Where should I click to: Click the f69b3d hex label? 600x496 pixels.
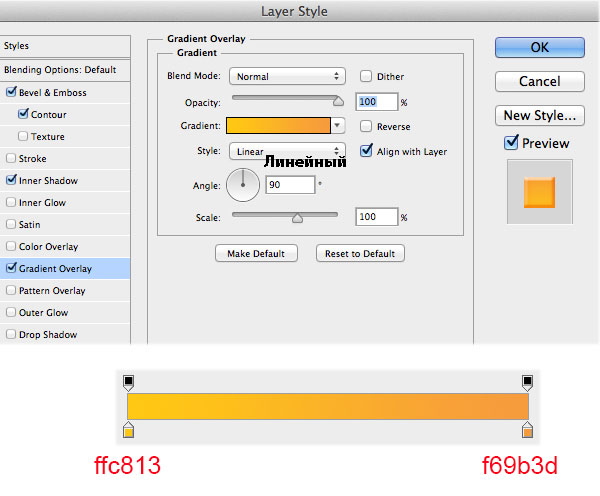point(520,465)
